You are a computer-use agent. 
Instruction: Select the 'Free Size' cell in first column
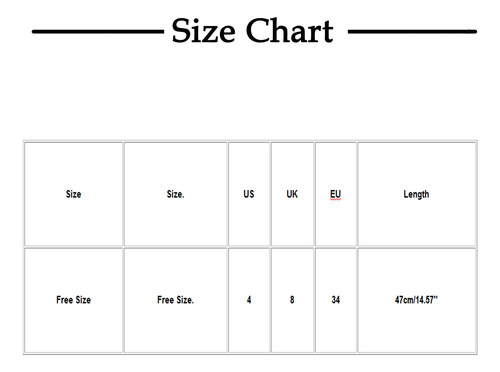pos(74,300)
